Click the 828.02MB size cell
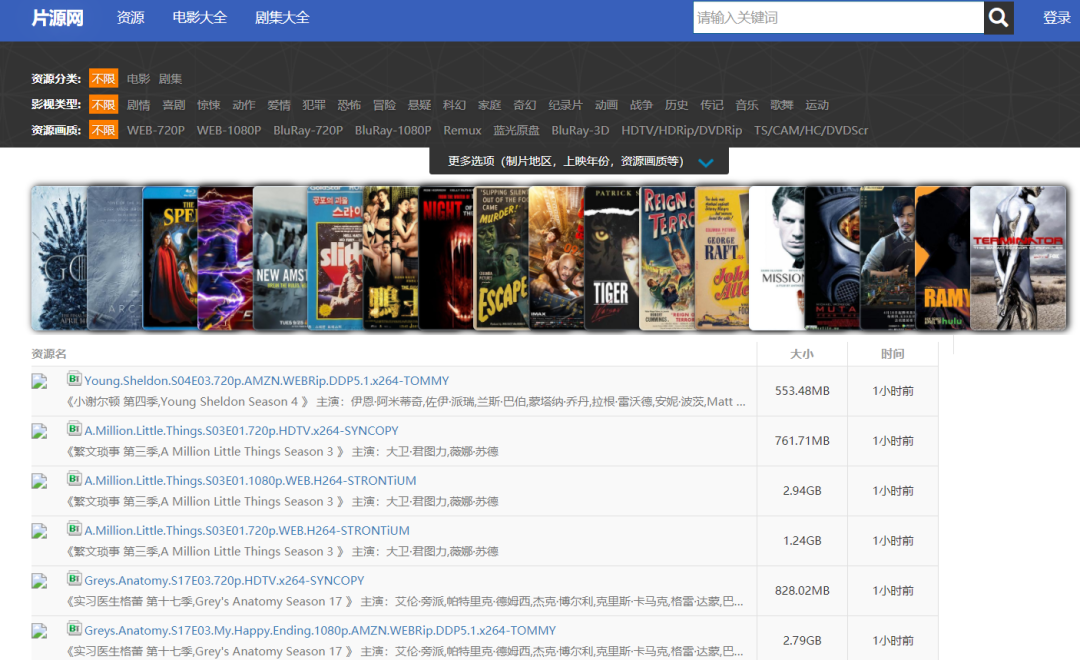 [802, 591]
